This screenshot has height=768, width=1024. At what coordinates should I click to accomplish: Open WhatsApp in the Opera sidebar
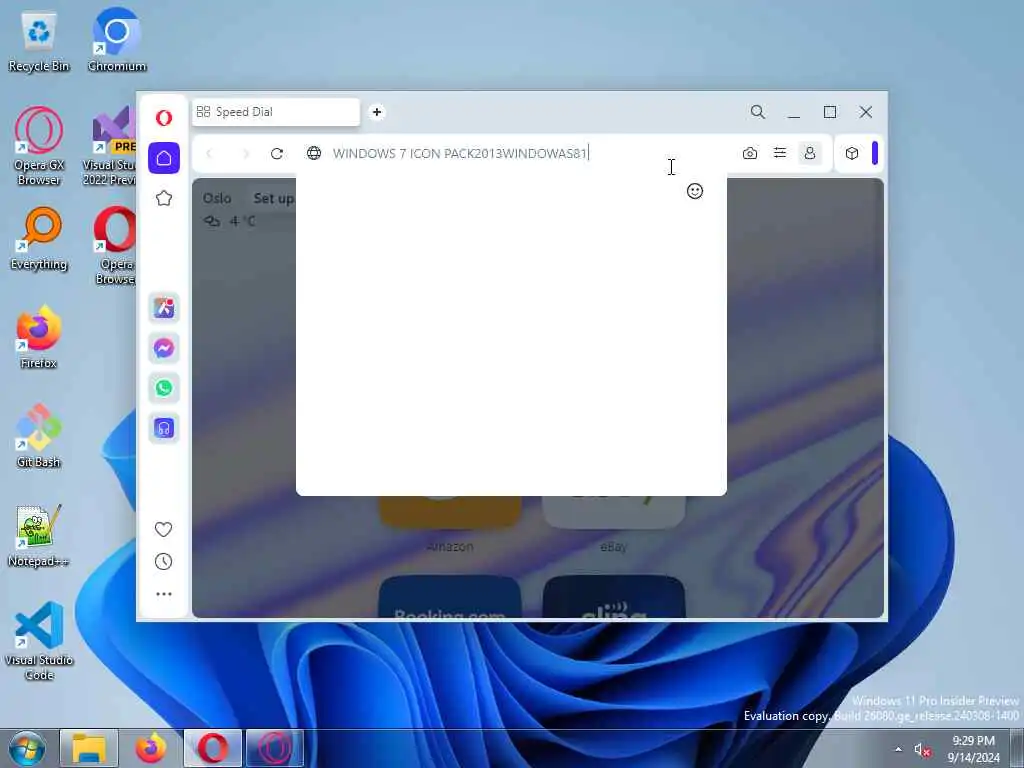coord(164,388)
